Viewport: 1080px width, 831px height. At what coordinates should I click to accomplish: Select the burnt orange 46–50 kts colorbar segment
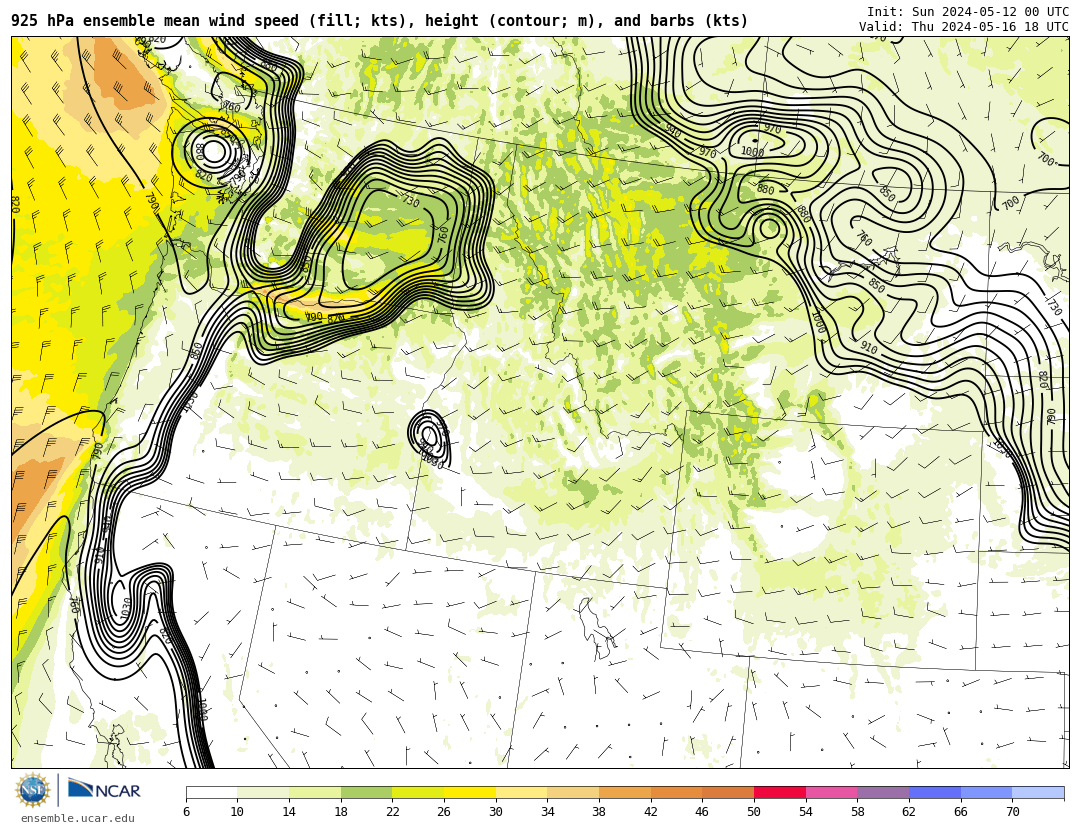pos(728,792)
